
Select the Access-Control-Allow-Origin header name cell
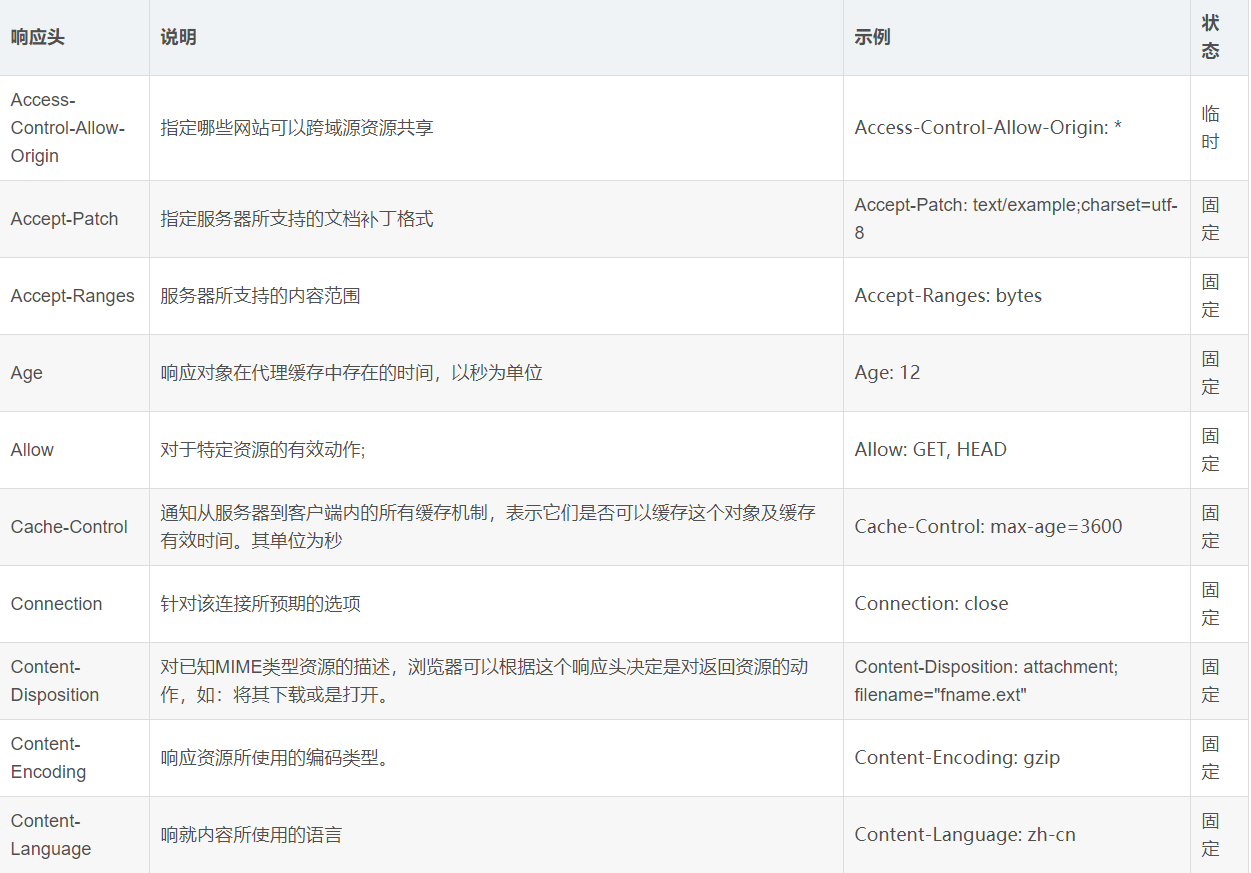67,128
